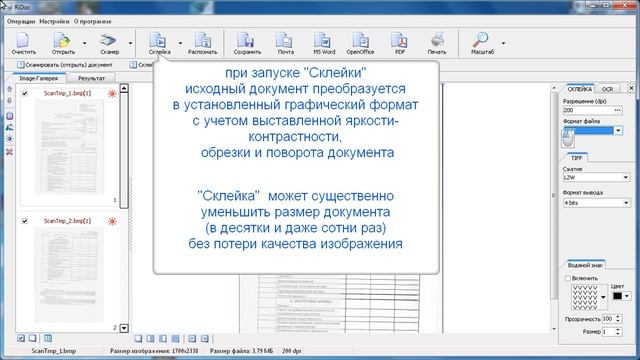Select the СКЛЕЙКА tab
The height and width of the screenshot is (360, 640).
coord(580,89)
